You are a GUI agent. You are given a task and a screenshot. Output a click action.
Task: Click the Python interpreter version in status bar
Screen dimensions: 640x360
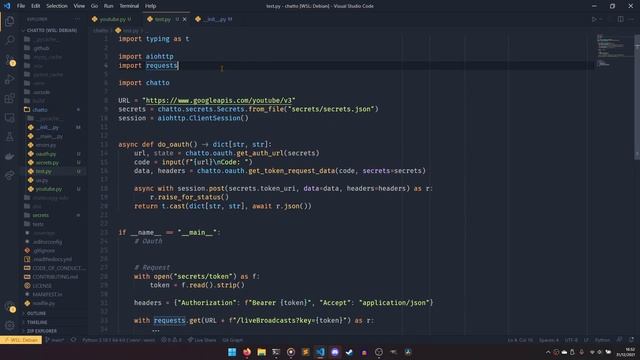[118, 340]
